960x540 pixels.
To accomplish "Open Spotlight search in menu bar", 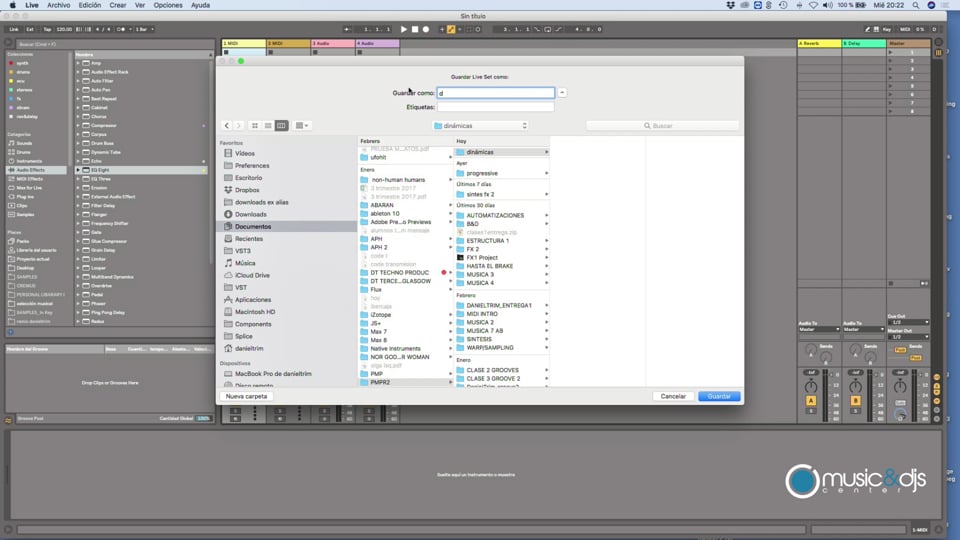I will pyautogui.click(x=915, y=5).
